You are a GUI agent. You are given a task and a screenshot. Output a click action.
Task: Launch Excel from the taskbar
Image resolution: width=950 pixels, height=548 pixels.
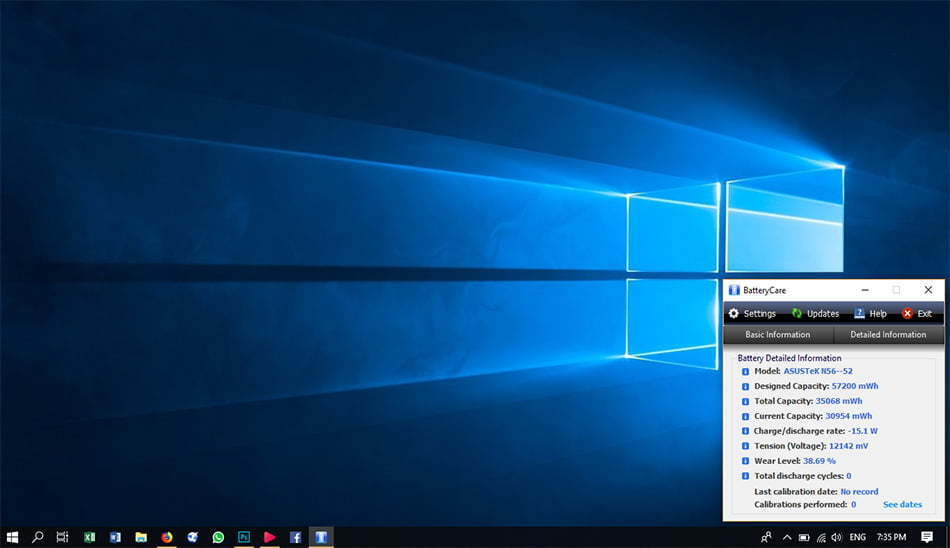pyautogui.click(x=90, y=537)
